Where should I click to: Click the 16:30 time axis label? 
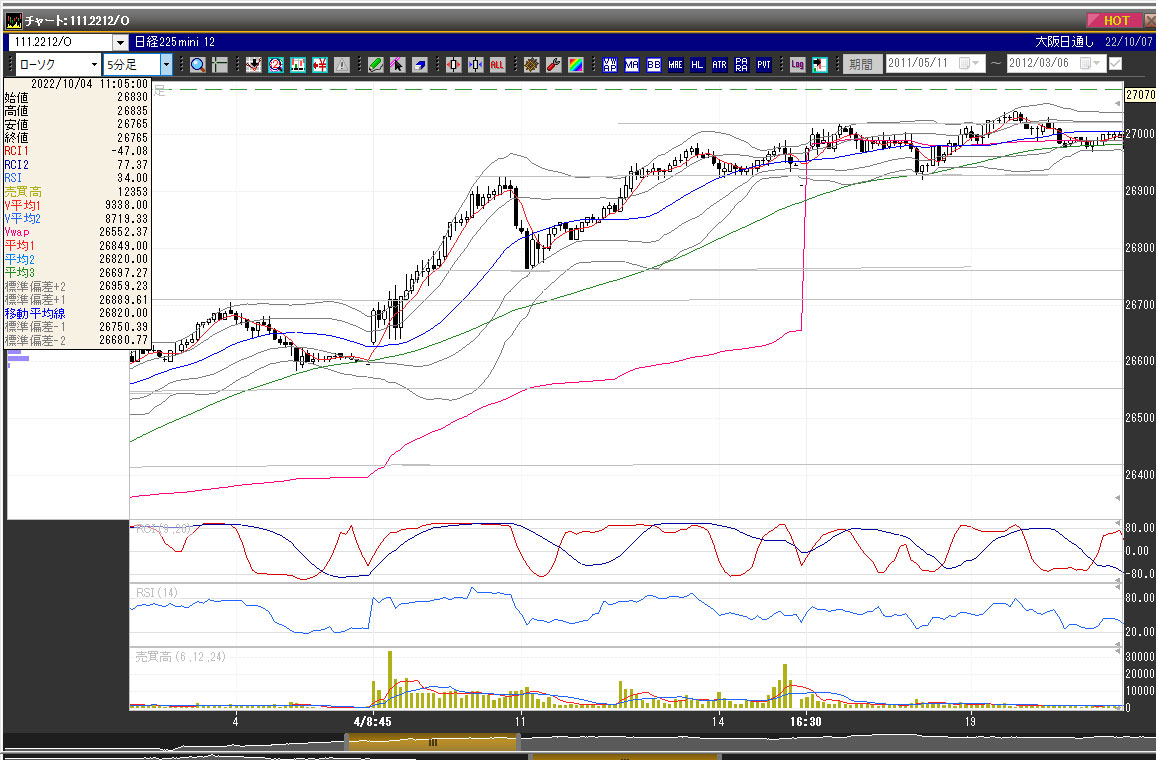click(x=806, y=722)
